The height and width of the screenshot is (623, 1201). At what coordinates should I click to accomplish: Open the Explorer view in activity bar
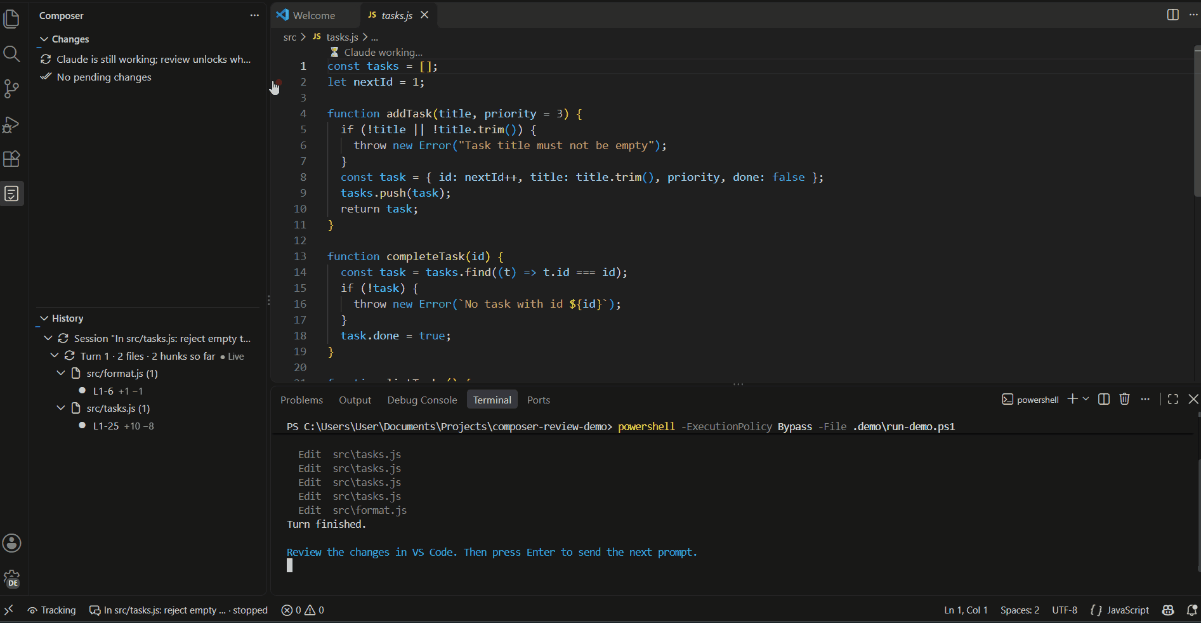point(12,19)
